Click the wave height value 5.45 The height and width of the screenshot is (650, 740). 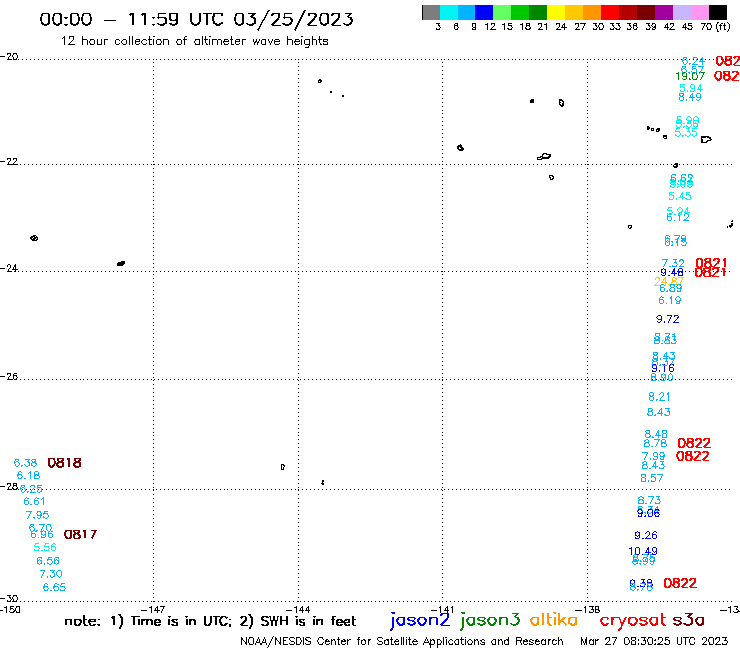click(680, 196)
